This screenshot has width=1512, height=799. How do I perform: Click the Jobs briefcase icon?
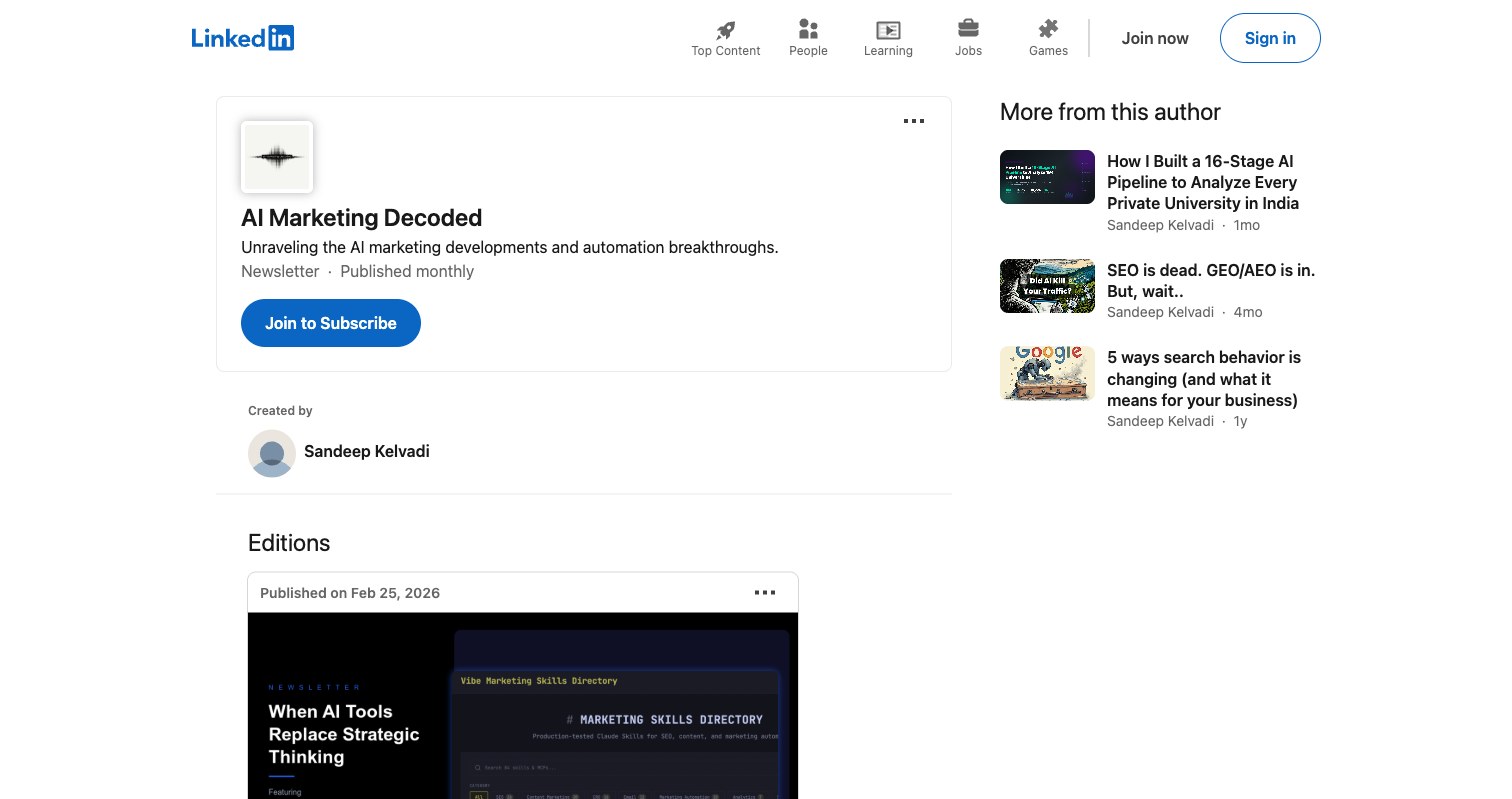968,30
